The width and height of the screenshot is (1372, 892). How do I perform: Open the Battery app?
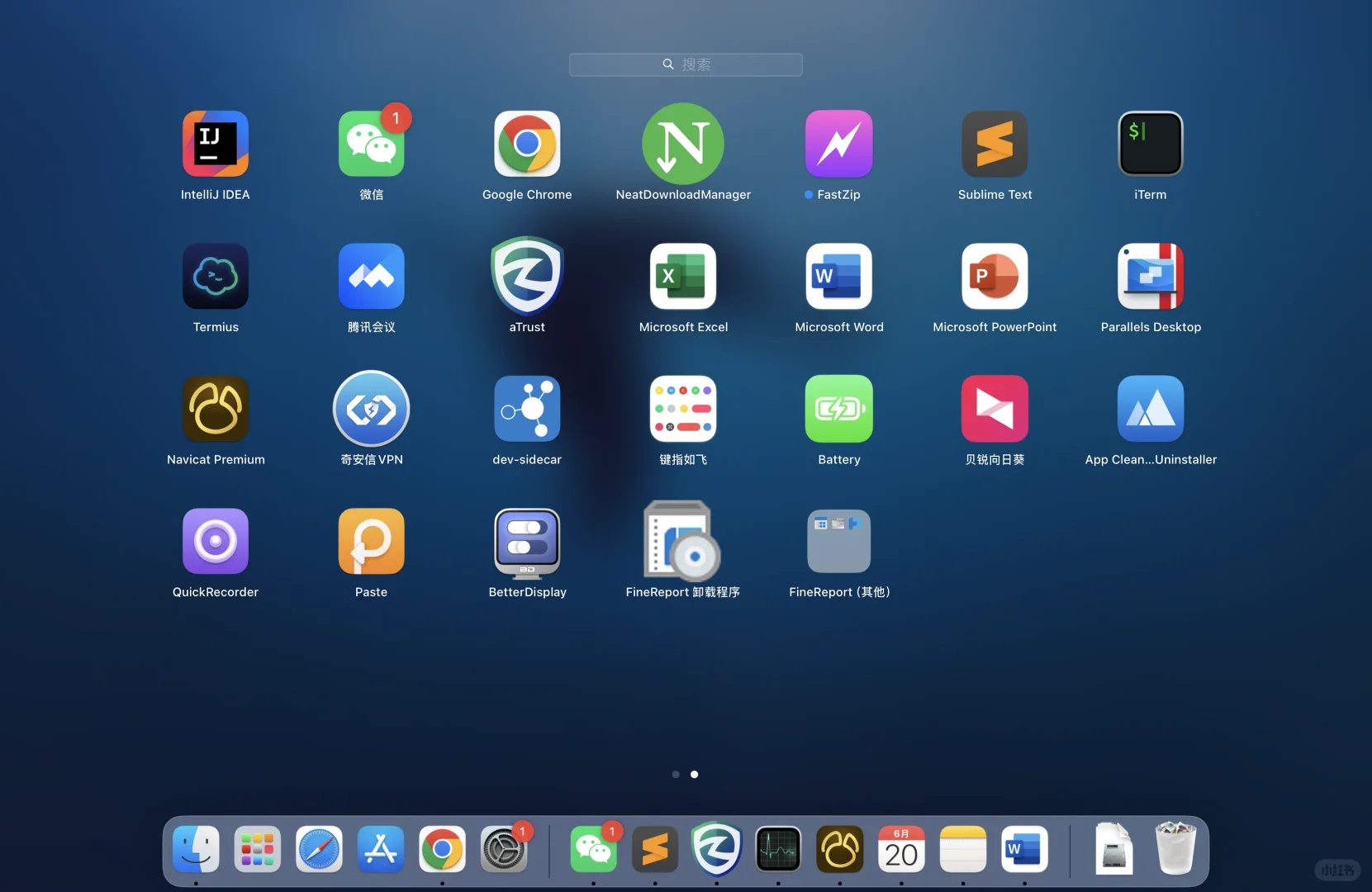click(839, 409)
